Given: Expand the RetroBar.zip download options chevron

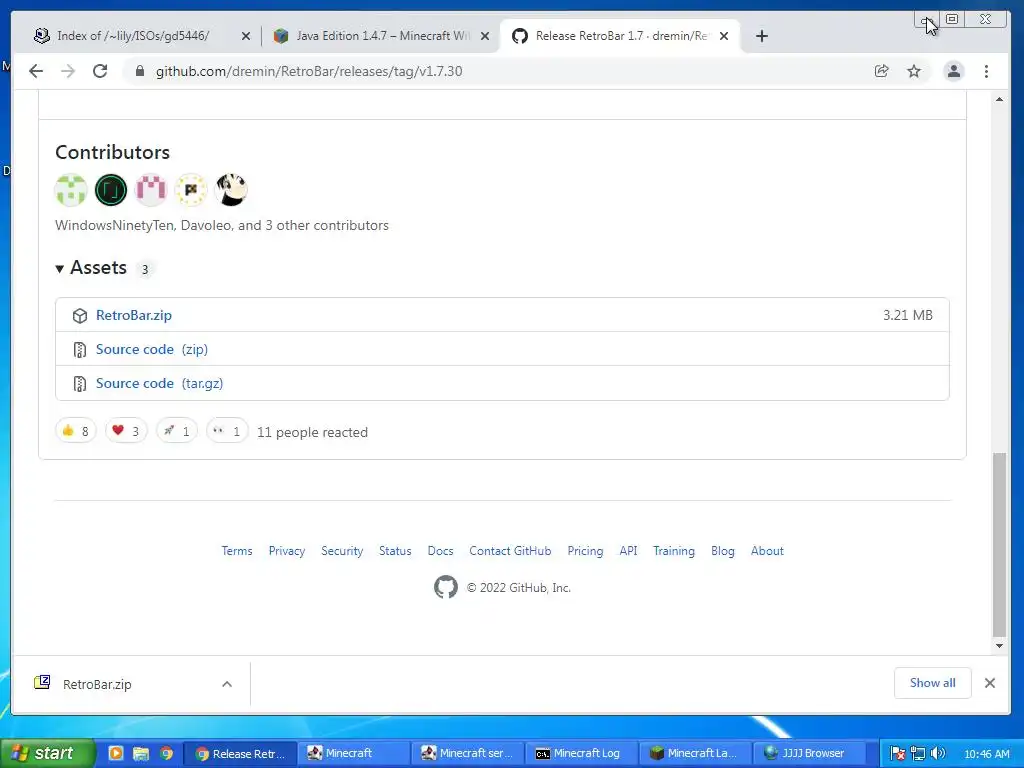Looking at the screenshot, I should tap(227, 684).
